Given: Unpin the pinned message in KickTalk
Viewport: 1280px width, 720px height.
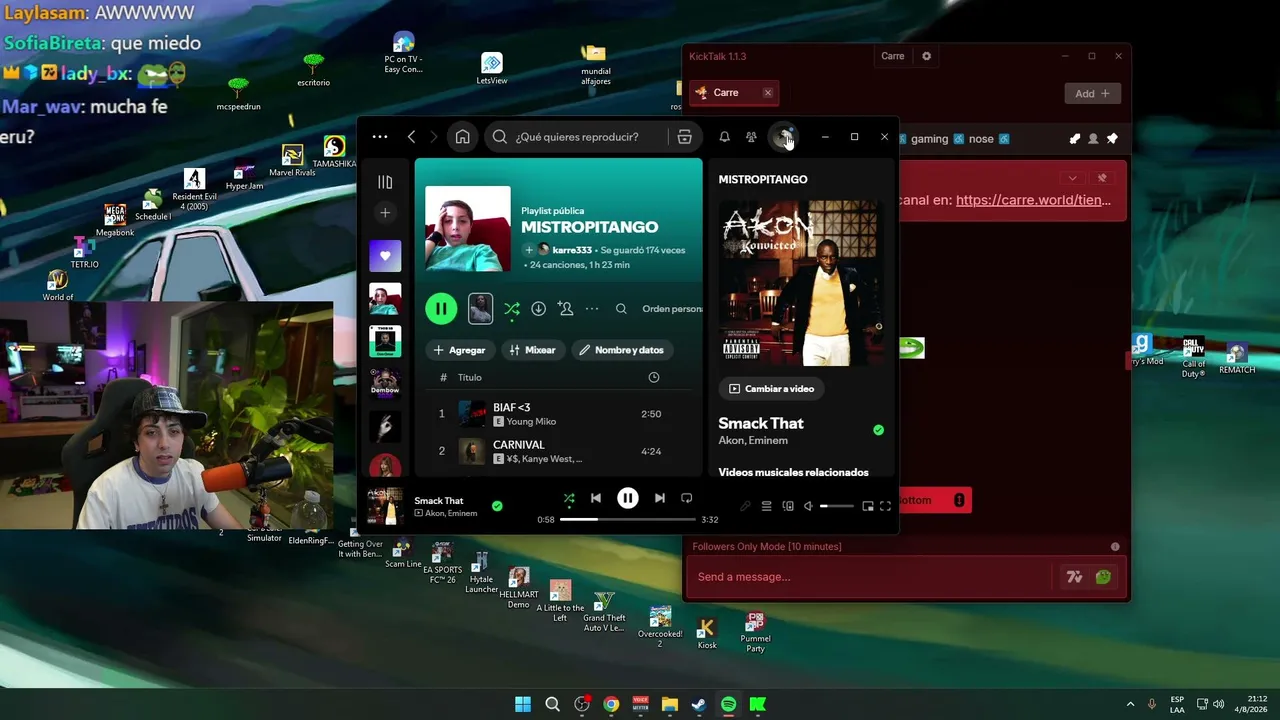Looking at the screenshot, I should coord(1102,178).
